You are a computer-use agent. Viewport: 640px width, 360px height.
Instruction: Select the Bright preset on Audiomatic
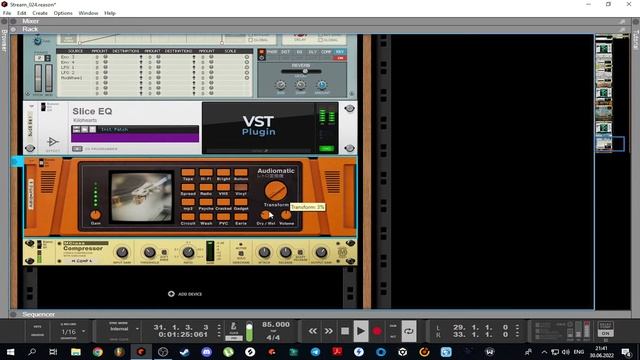(223, 173)
